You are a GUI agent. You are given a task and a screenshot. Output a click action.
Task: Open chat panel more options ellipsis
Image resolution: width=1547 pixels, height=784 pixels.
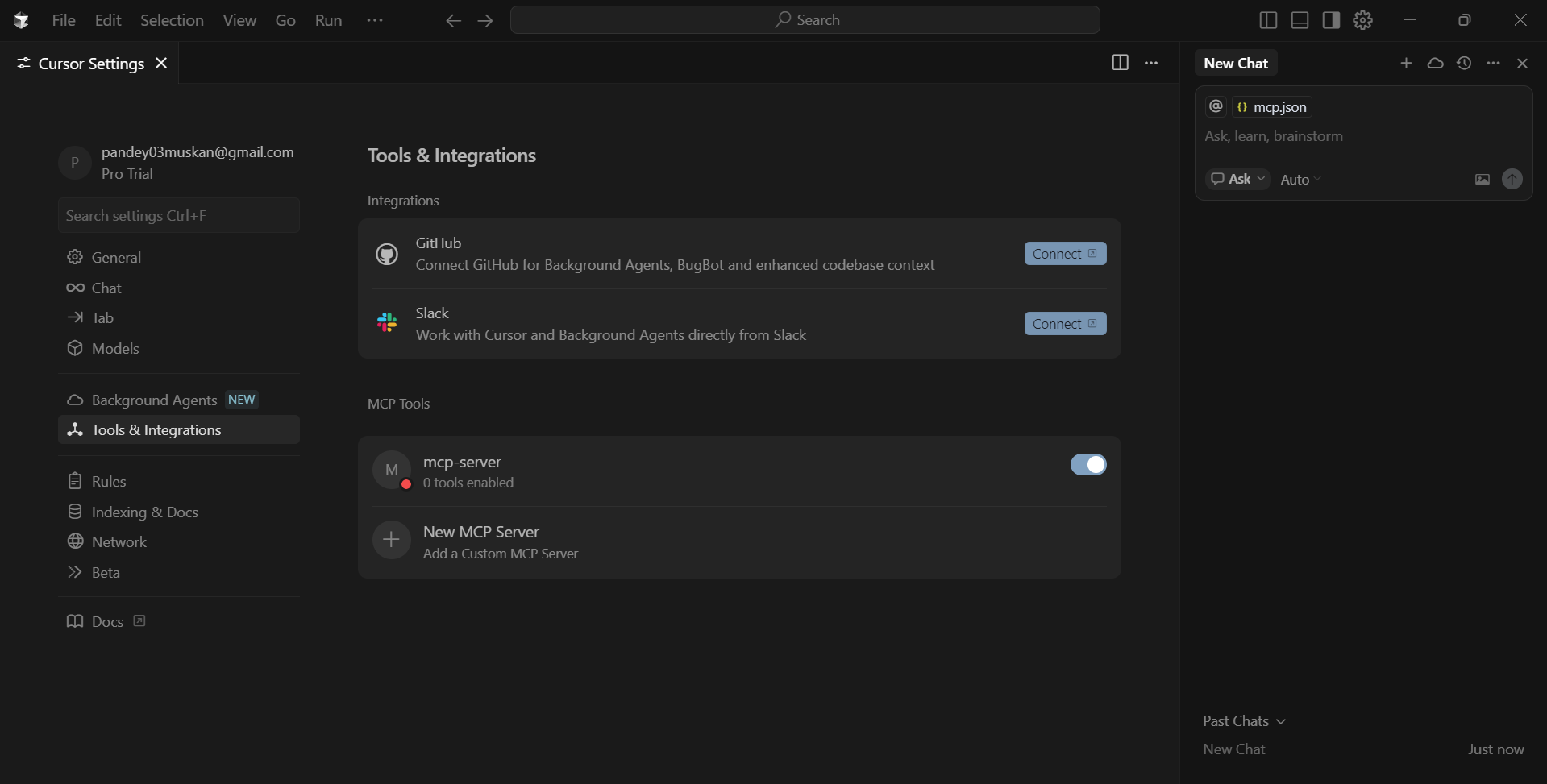point(1493,63)
